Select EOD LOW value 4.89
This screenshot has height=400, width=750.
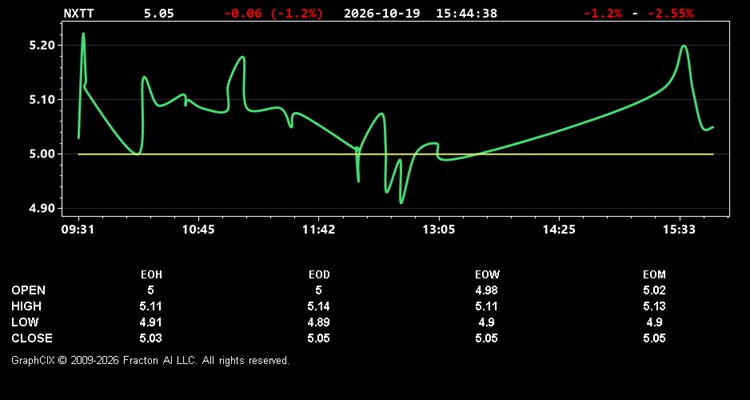[x=319, y=322]
